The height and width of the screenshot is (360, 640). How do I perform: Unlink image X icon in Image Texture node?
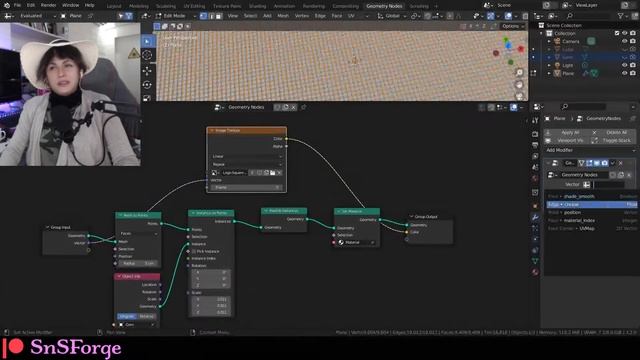tap(280, 173)
